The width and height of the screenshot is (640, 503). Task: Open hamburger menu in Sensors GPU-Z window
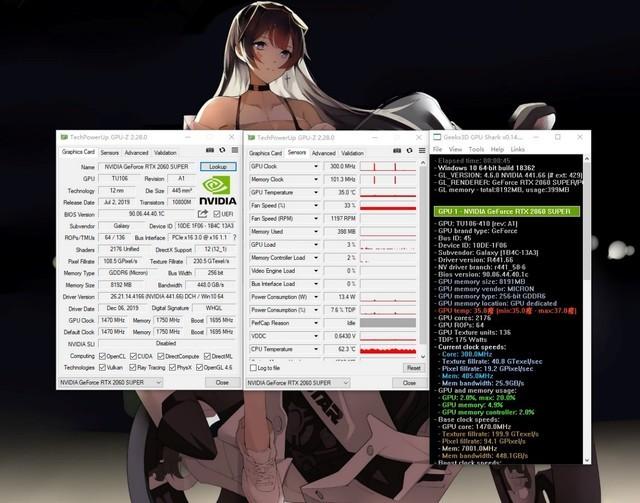click(422, 151)
